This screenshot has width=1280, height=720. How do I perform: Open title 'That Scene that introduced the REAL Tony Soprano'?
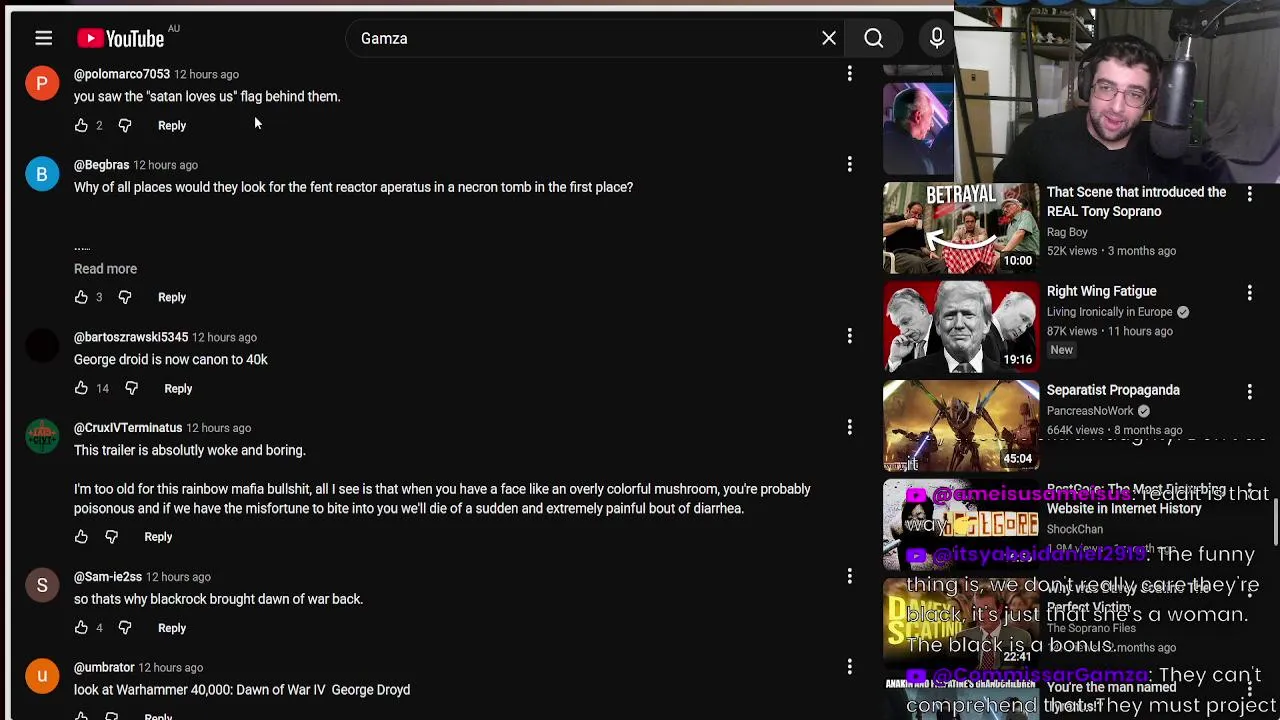pyautogui.click(x=1136, y=202)
